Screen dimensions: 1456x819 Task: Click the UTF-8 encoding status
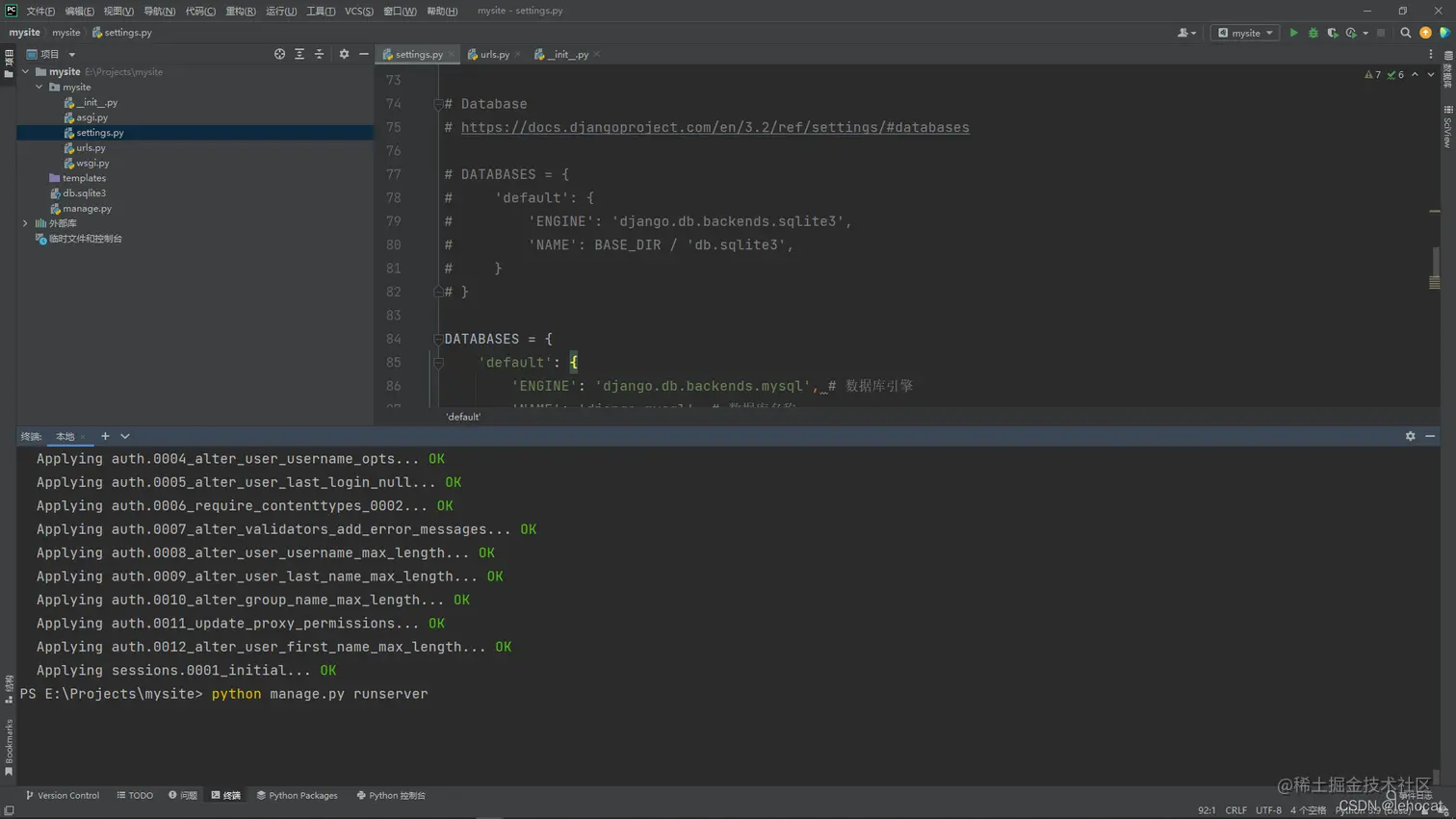(1268, 810)
